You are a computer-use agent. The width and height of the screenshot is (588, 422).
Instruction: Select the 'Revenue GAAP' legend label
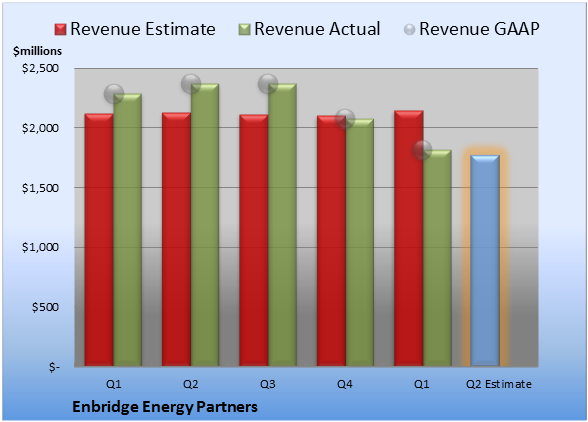click(x=479, y=29)
